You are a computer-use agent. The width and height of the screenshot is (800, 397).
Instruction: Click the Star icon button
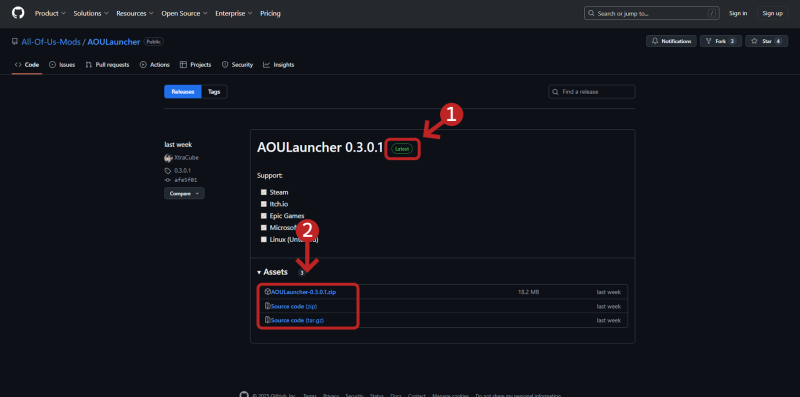755,41
